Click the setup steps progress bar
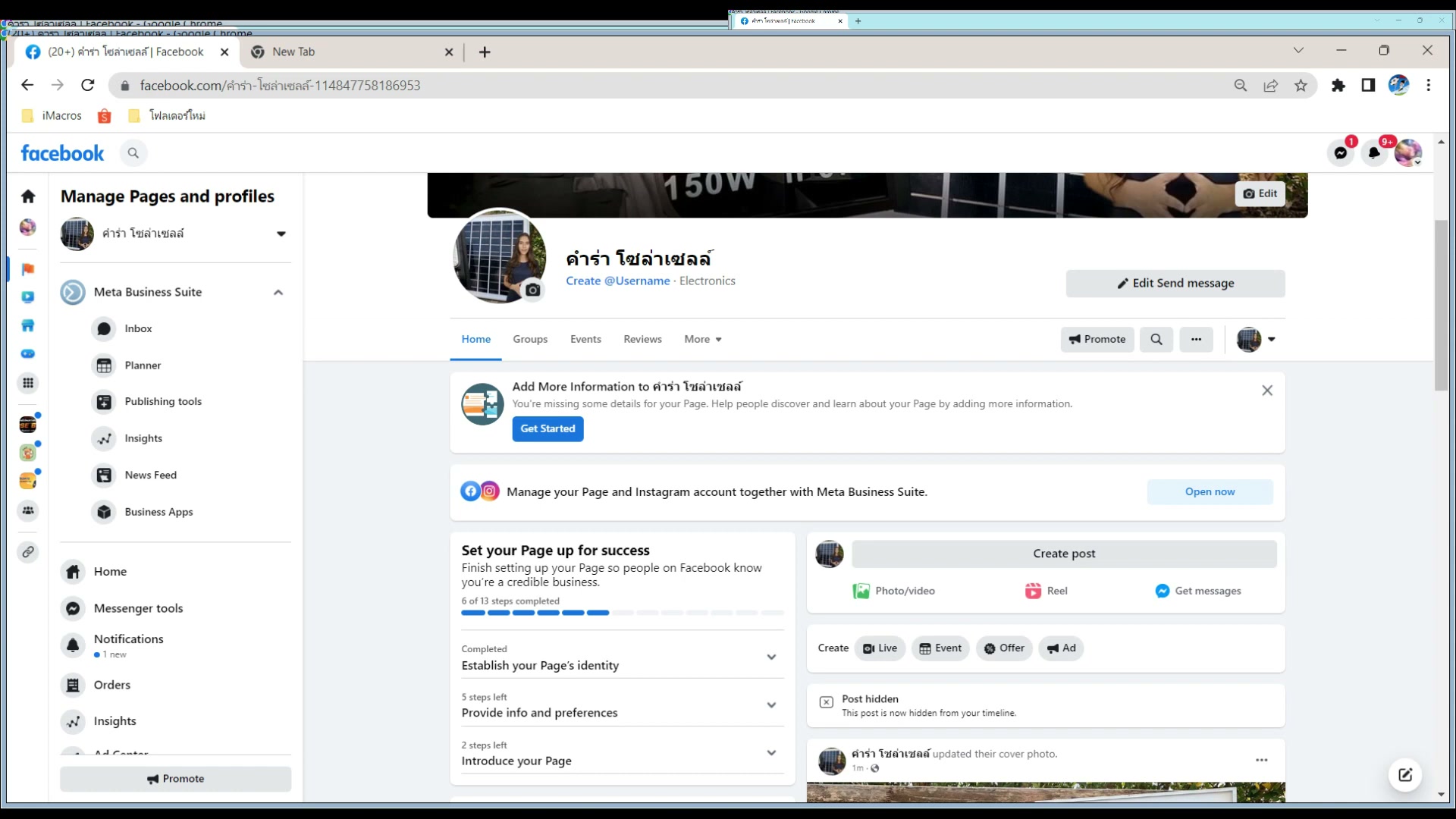This screenshot has width=1456, height=819. [622, 613]
